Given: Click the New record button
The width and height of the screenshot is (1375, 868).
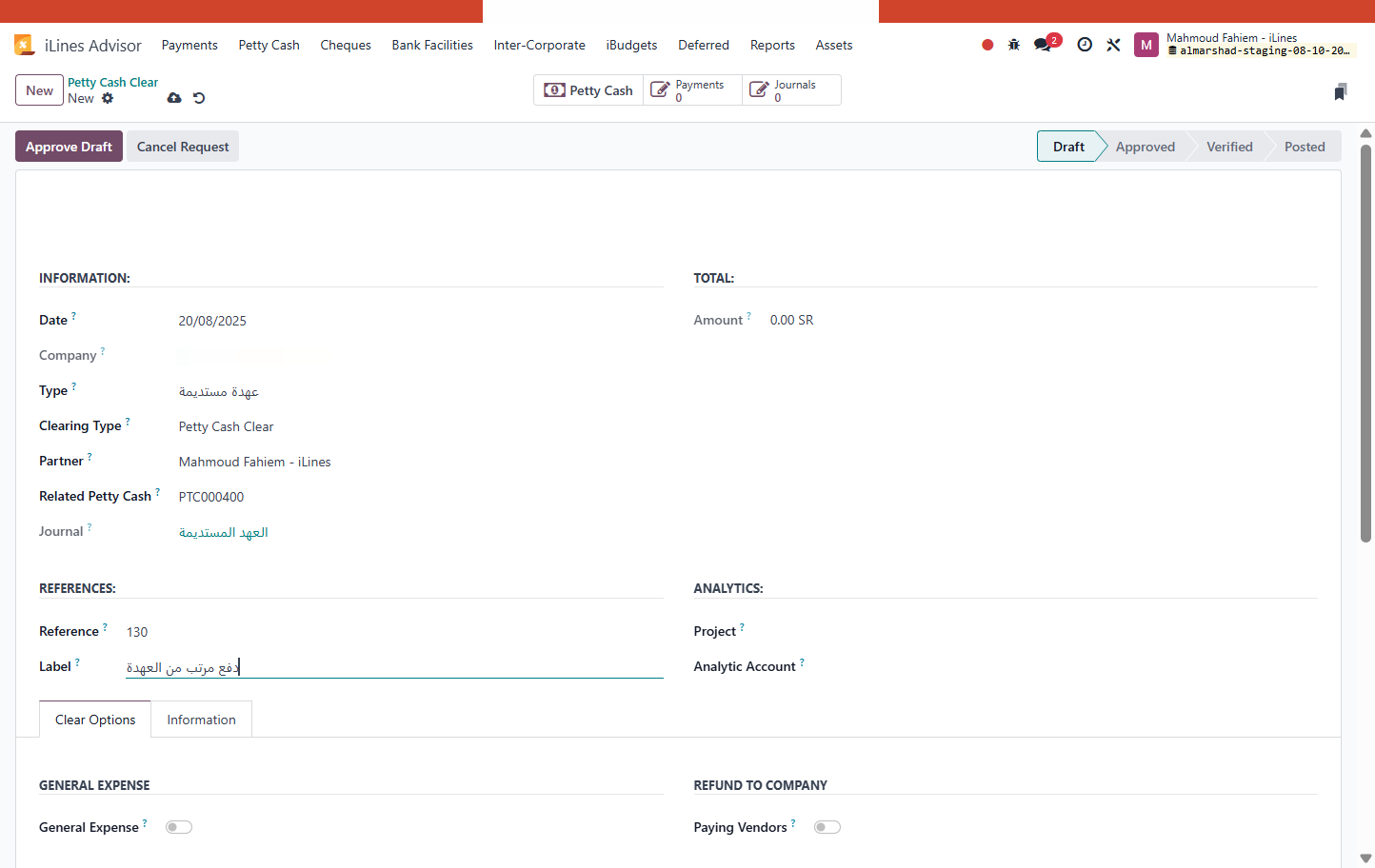Looking at the screenshot, I should tap(39, 90).
